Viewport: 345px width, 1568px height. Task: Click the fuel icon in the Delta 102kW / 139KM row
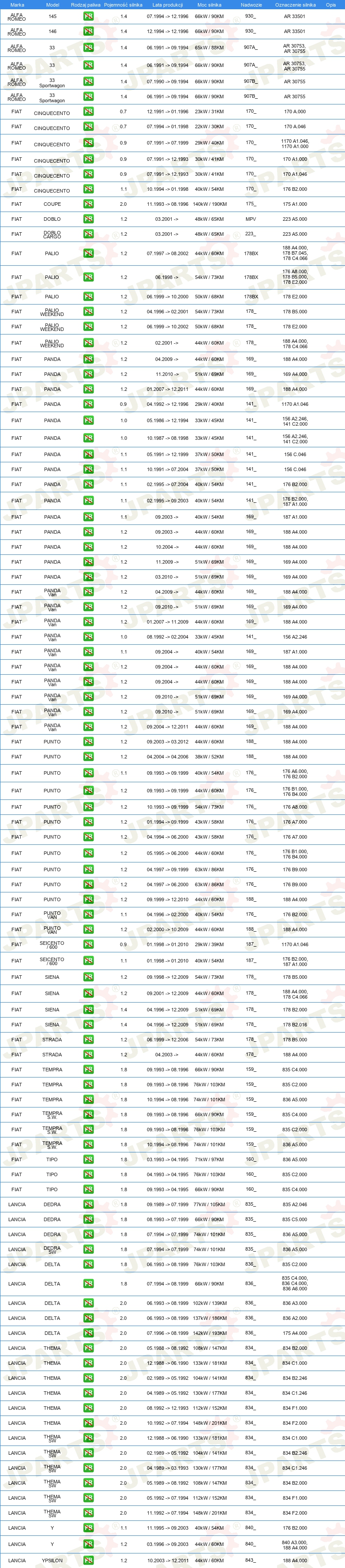click(88, 1303)
